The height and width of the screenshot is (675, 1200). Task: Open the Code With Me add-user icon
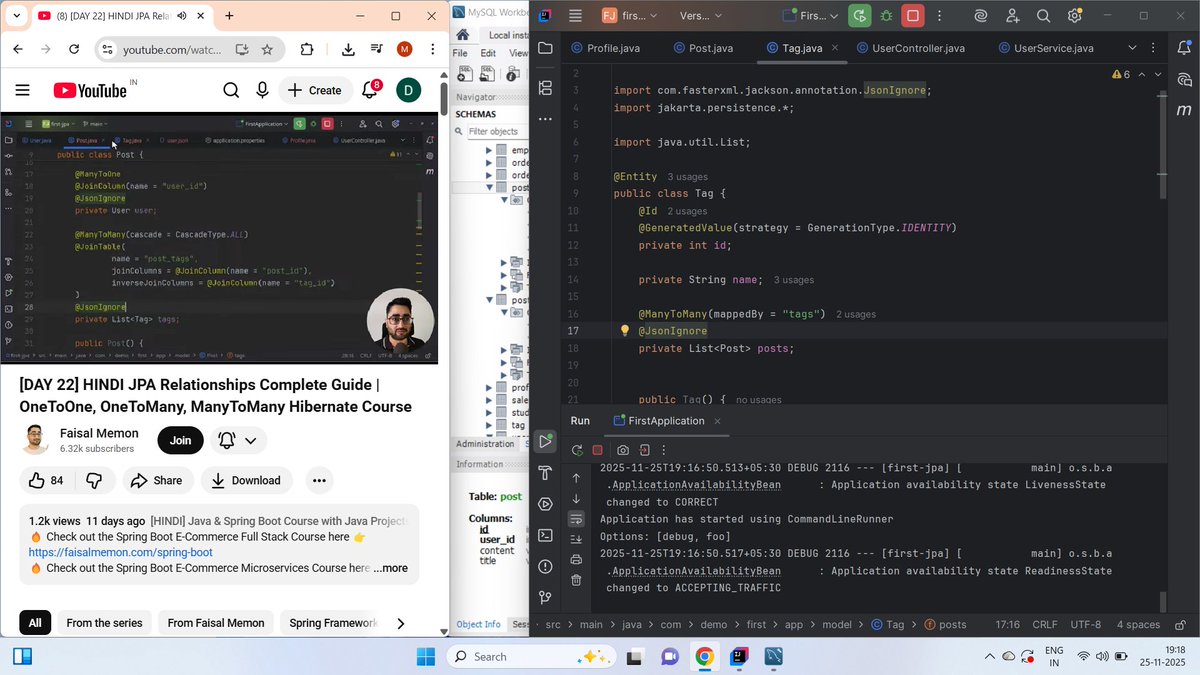pyautogui.click(x=1013, y=16)
